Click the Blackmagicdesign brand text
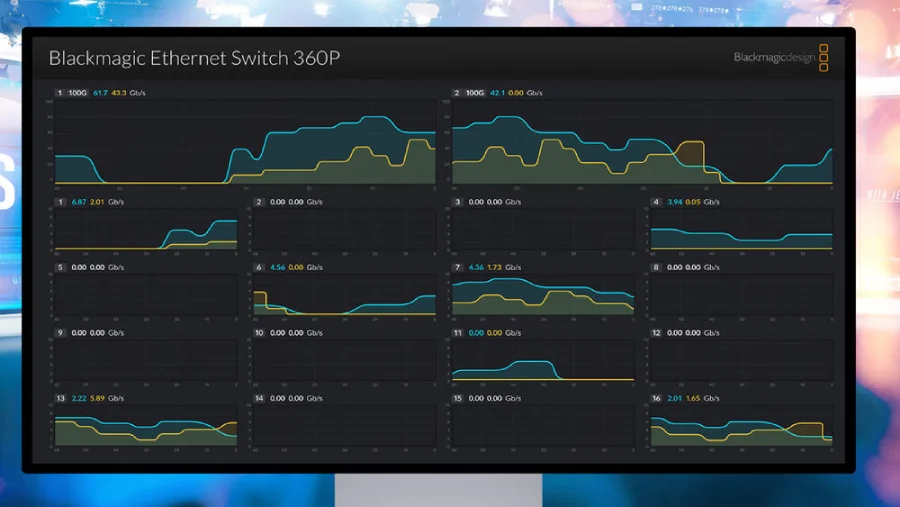Viewport: 900px width, 507px height. (x=773, y=58)
